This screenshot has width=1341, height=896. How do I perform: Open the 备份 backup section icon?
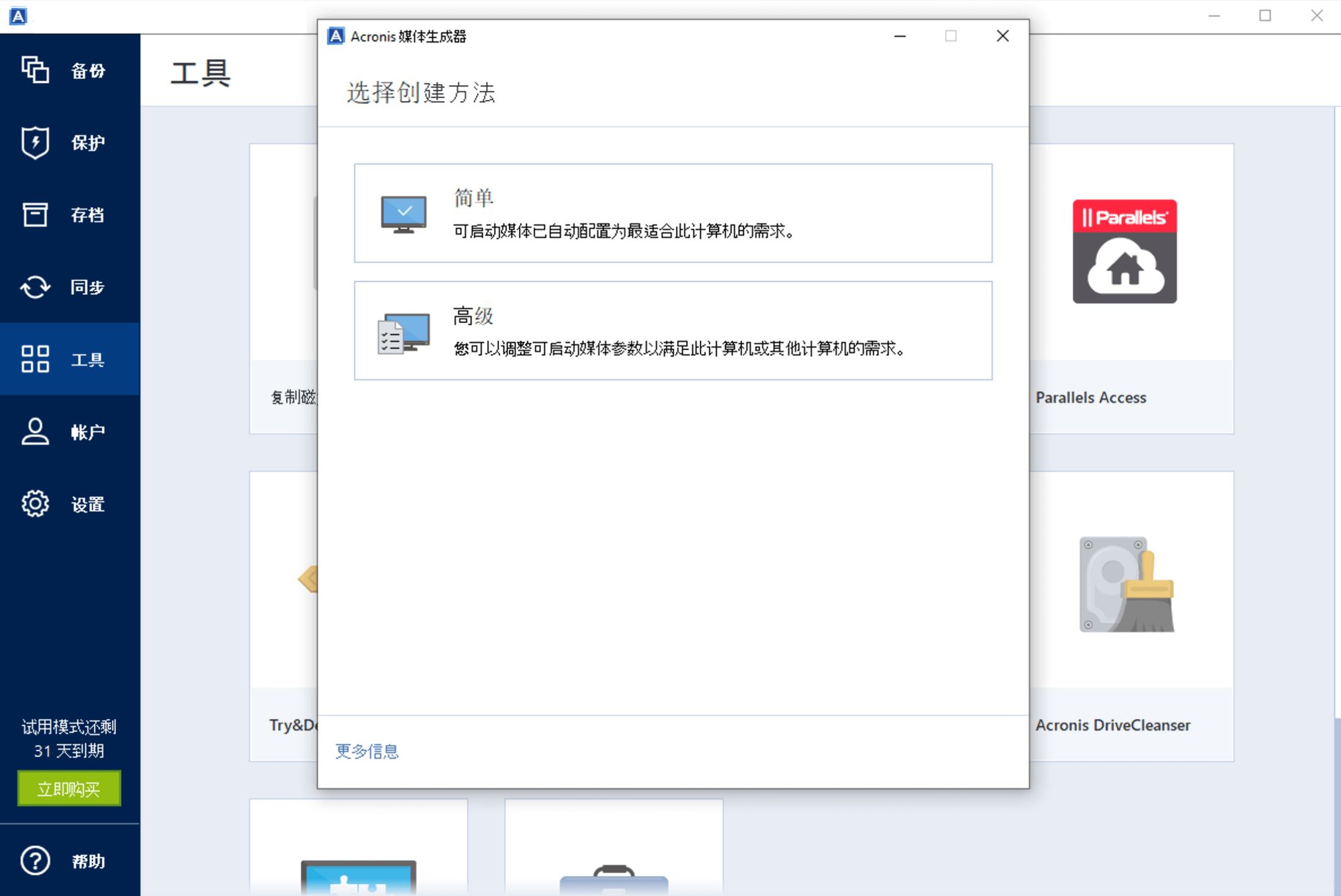[x=35, y=70]
